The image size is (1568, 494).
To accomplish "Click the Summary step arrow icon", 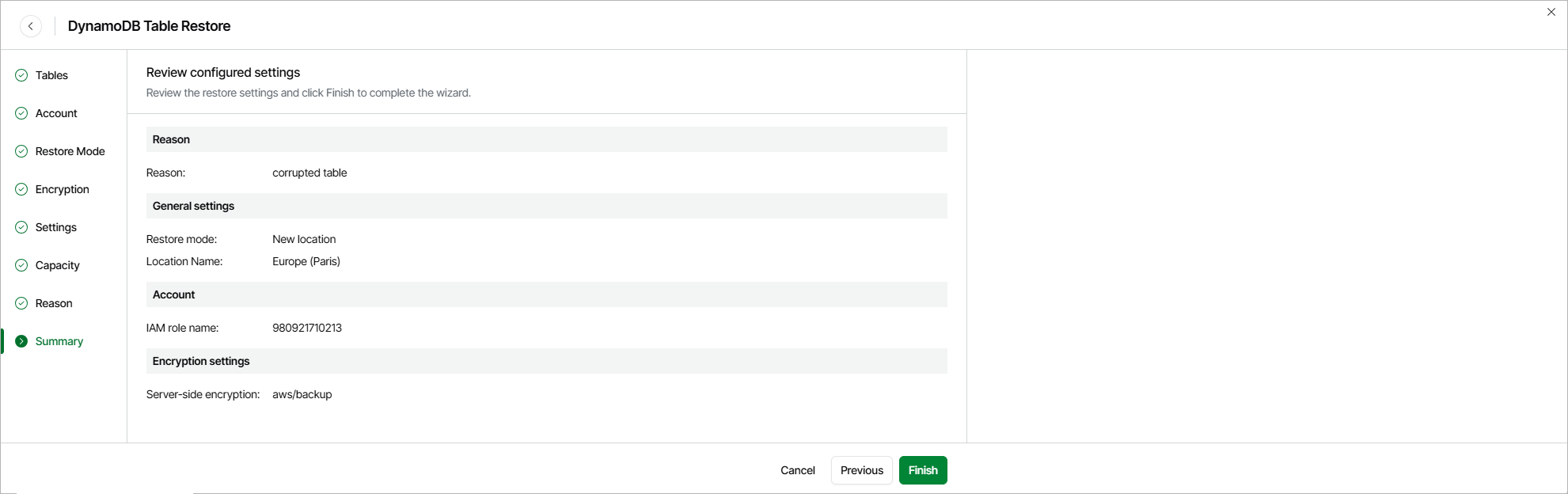I will [21, 341].
